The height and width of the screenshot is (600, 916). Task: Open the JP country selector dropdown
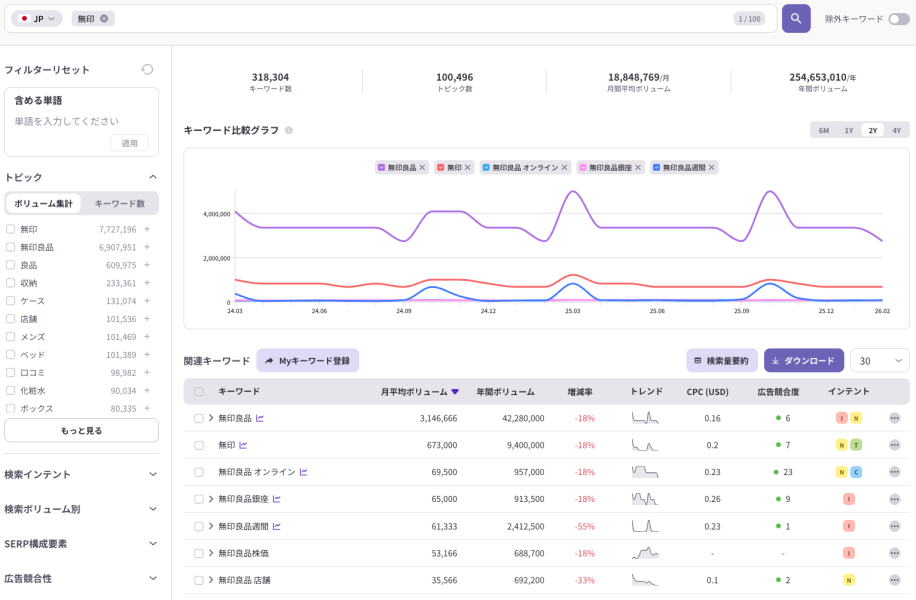tap(37, 18)
